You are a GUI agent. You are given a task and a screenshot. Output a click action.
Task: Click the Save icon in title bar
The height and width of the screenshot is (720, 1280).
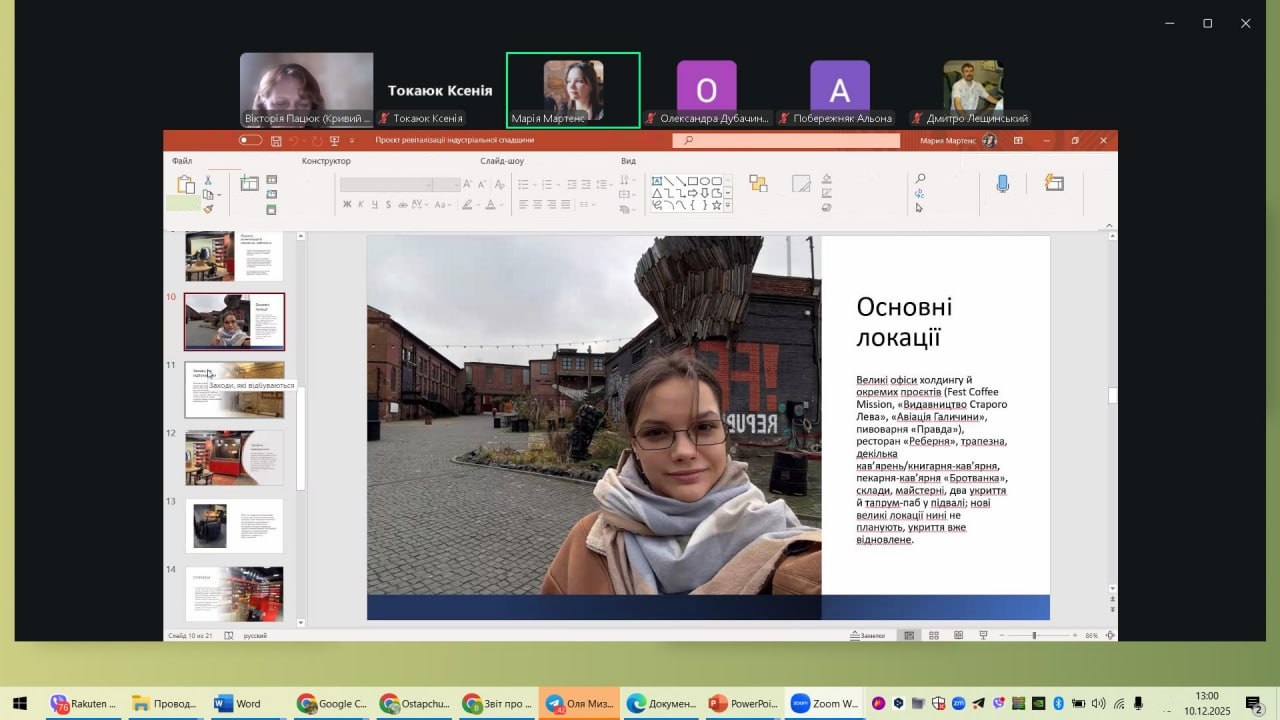(x=275, y=141)
